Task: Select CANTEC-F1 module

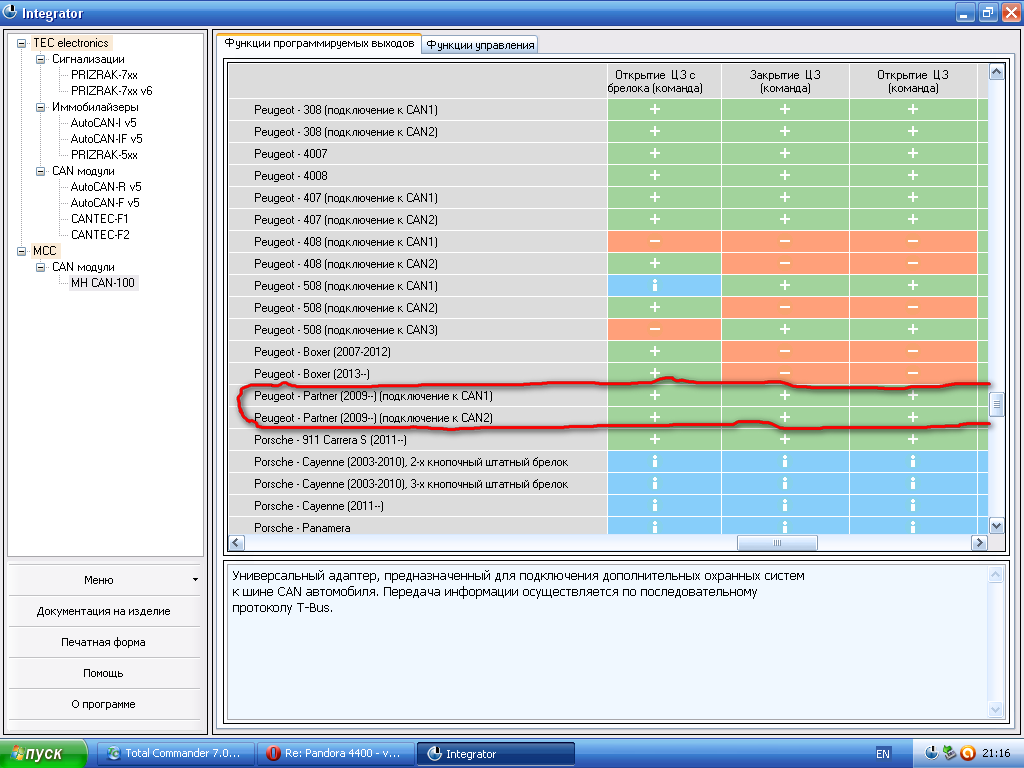Action: click(99, 219)
